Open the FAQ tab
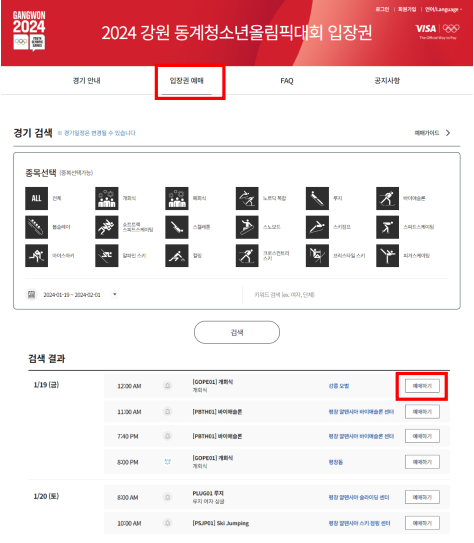The image size is (474, 543). coord(287,81)
